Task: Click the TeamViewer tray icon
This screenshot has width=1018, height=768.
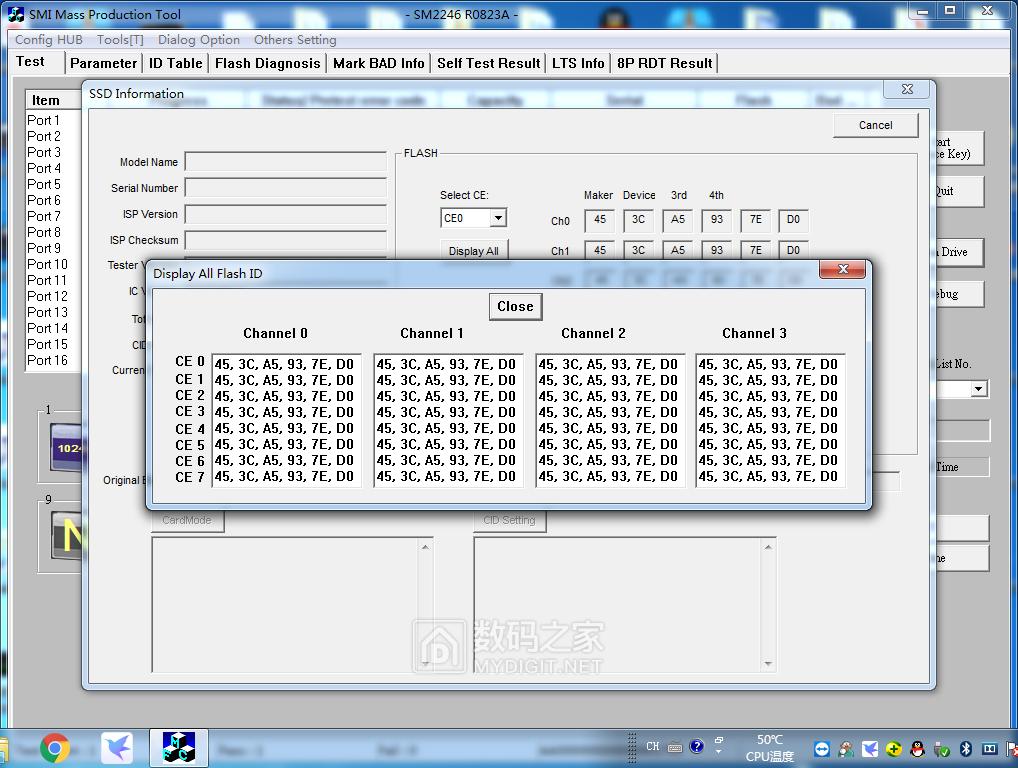Action: coord(822,748)
